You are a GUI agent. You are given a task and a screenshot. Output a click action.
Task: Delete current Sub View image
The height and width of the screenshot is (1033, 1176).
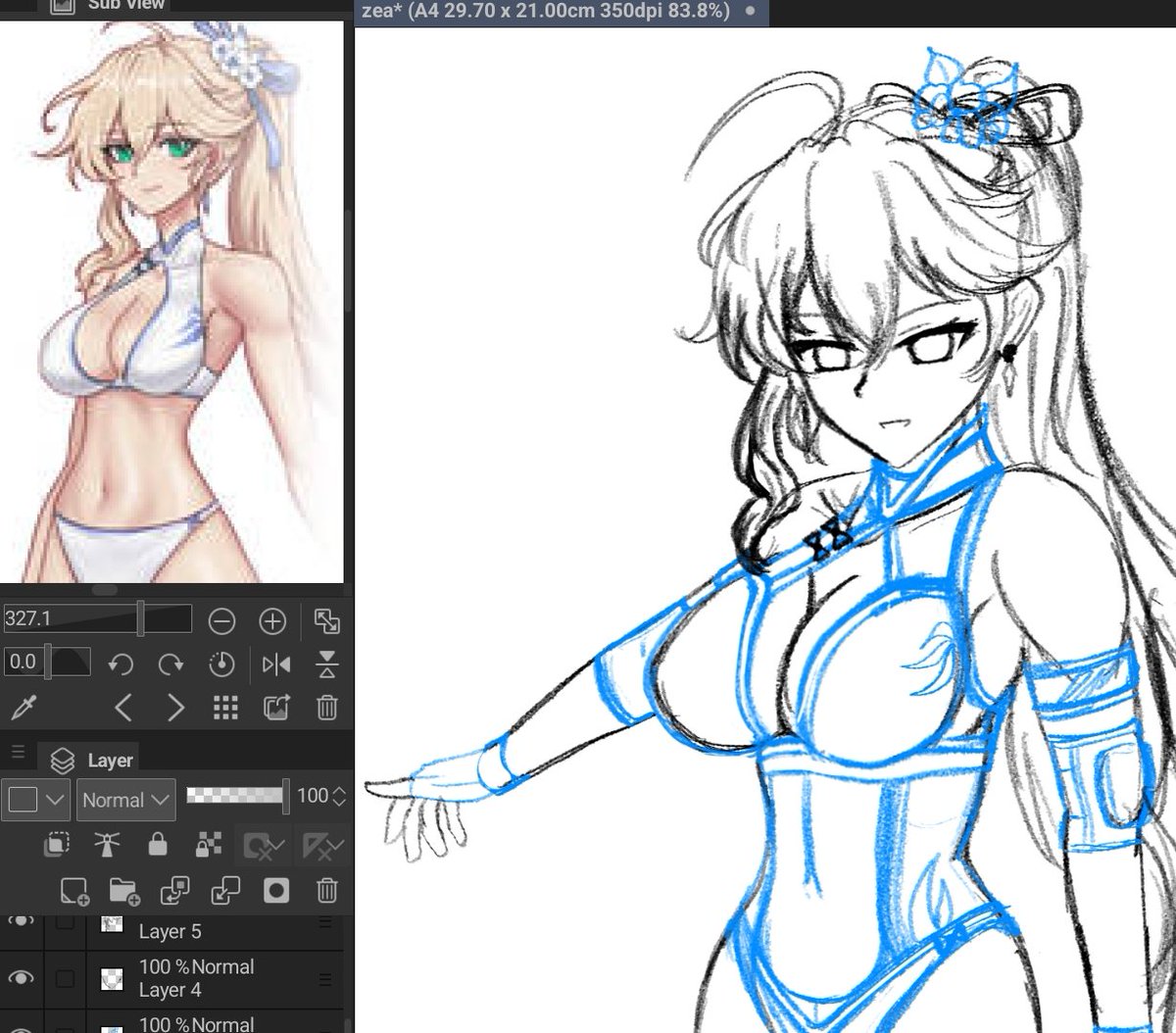coord(327,708)
